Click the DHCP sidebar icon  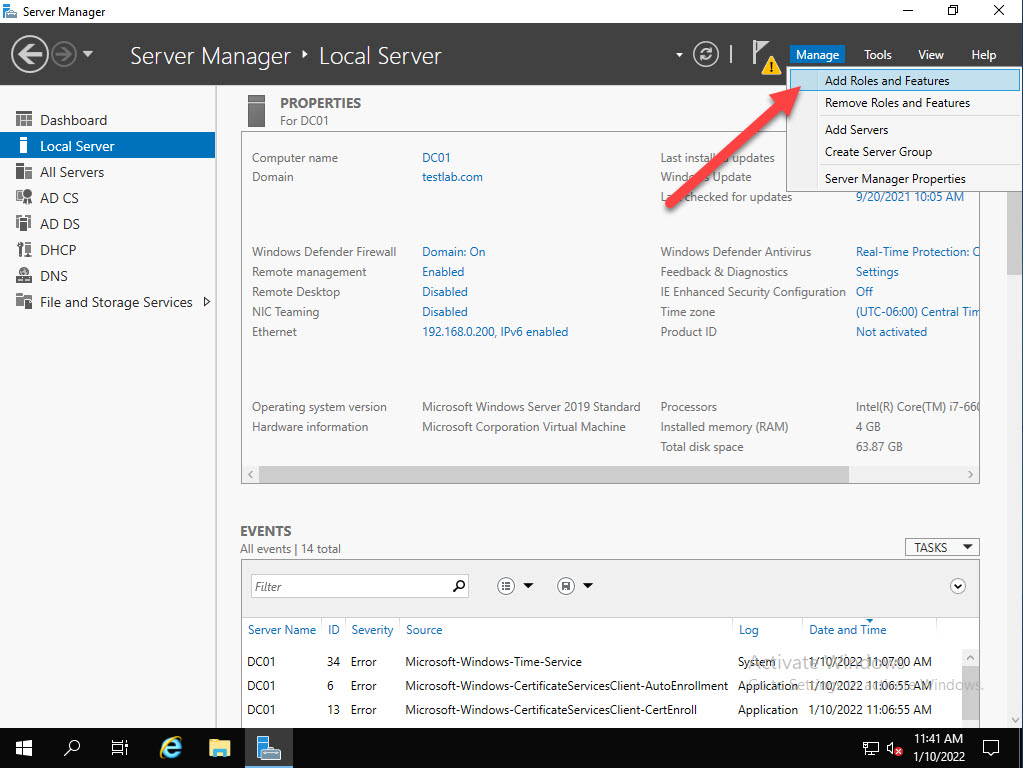(24, 249)
